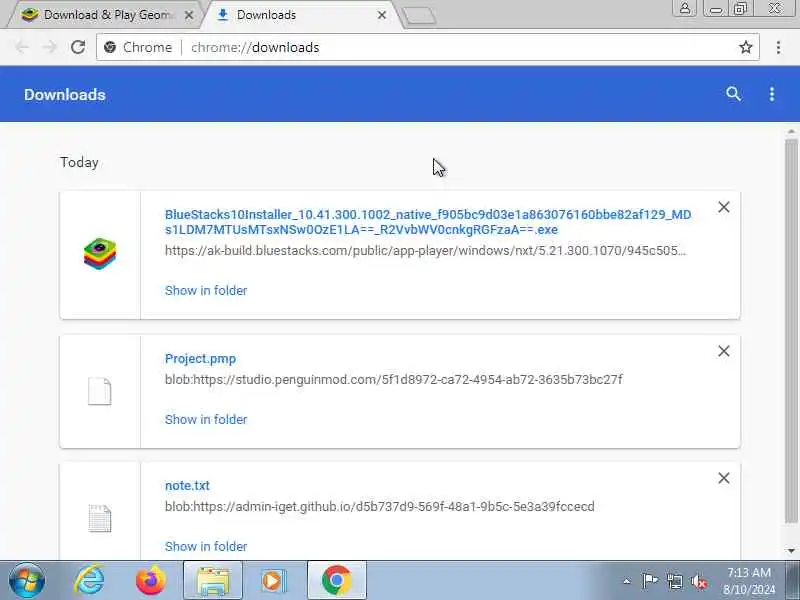The image size is (800, 600).
Task: Open the Chrome user profile button
Action: pos(685,8)
